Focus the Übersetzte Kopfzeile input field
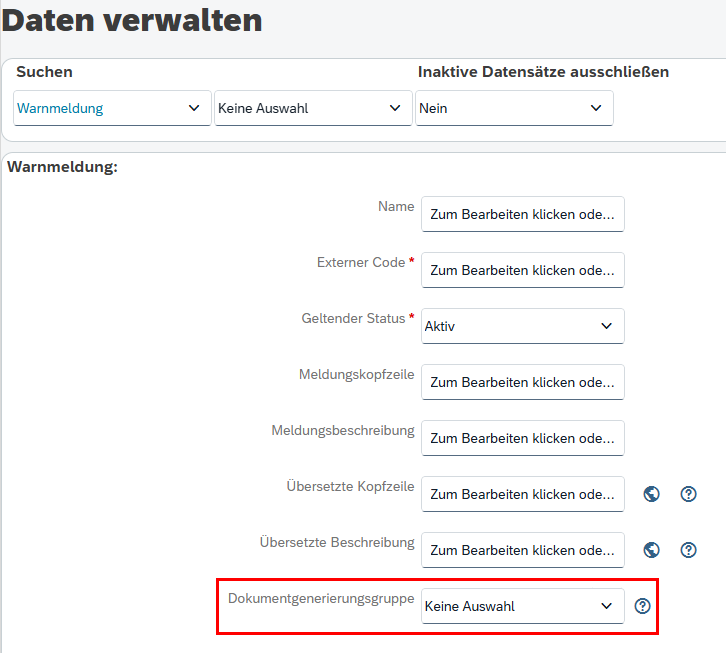The width and height of the screenshot is (726, 653). click(x=522, y=494)
